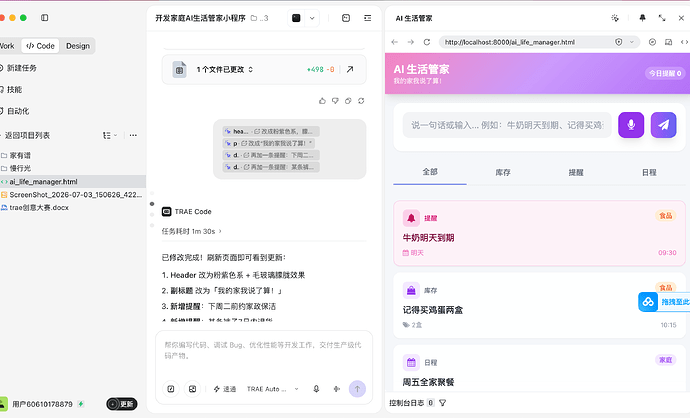Expand the terminal dropdown arrow

[312, 18]
